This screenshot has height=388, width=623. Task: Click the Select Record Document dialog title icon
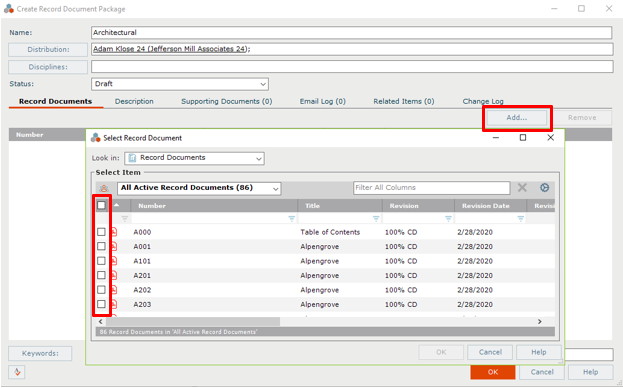coord(96,138)
